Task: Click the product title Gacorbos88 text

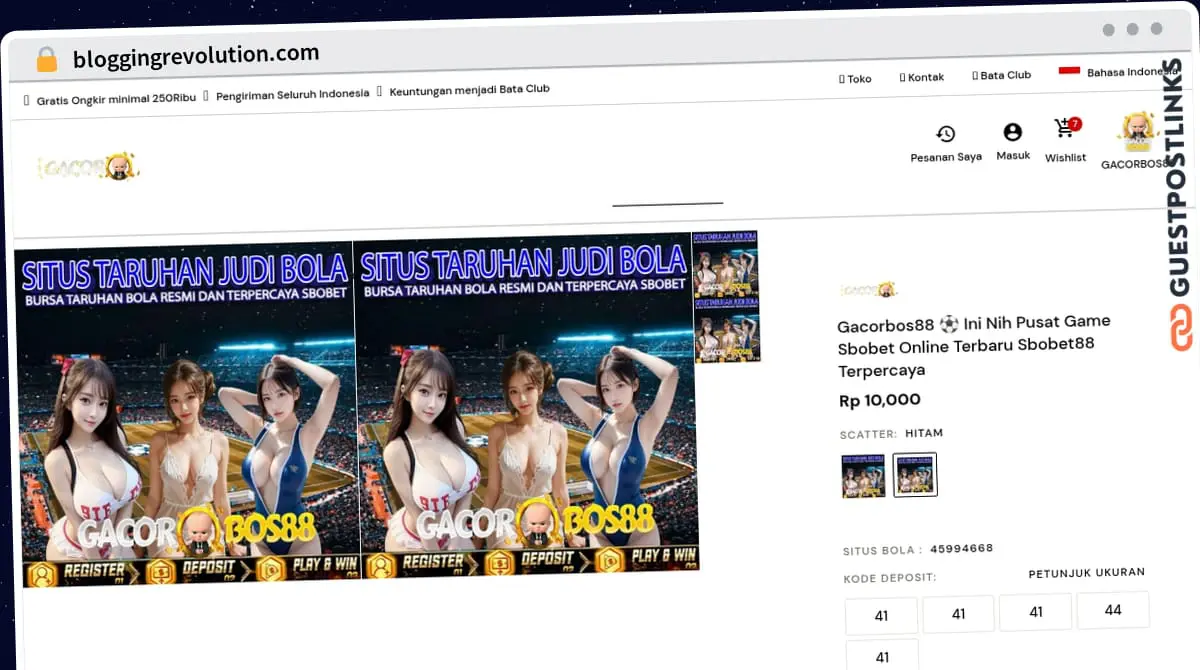Action: tap(974, 346)
